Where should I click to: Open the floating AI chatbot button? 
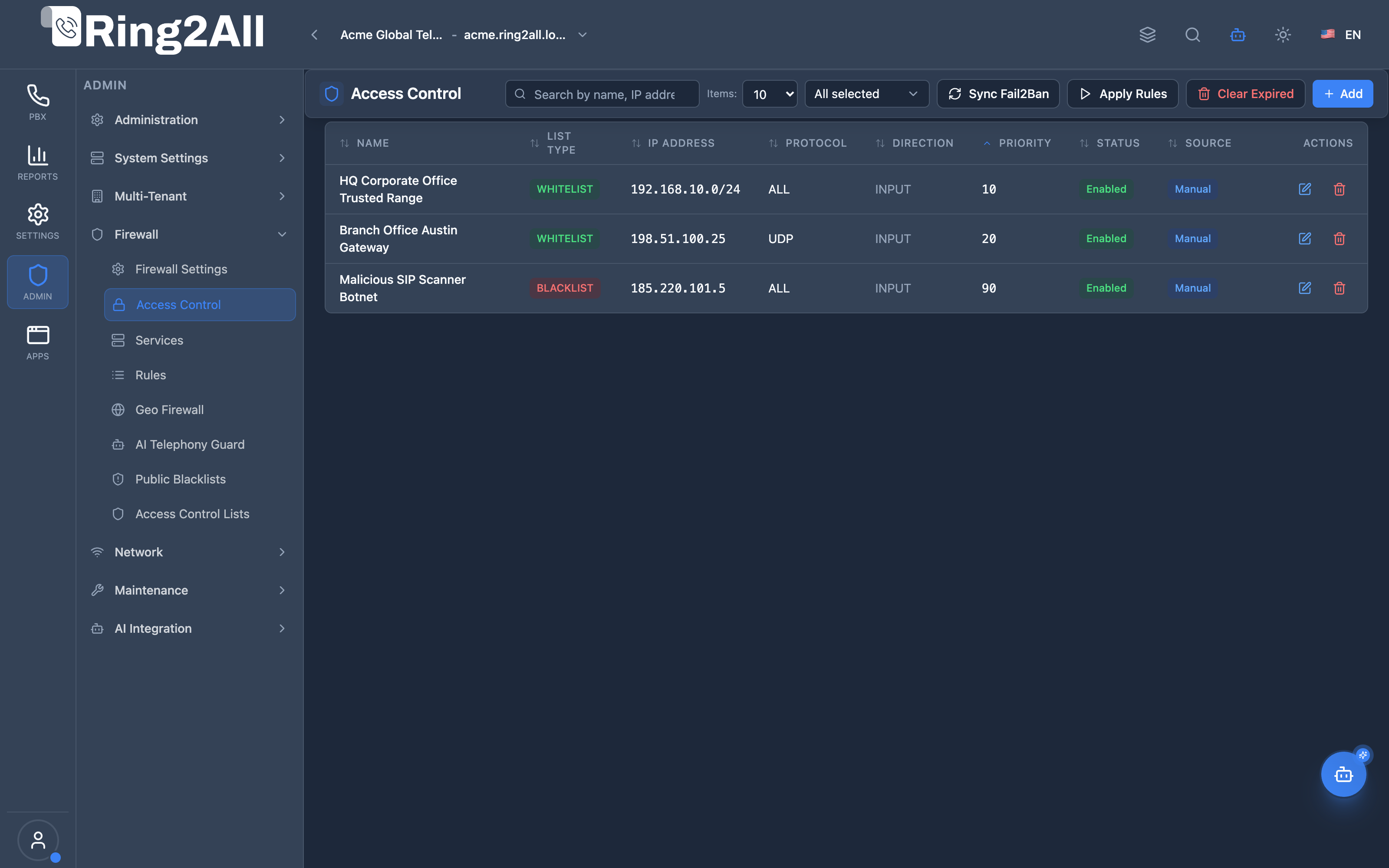[x=1344, y=774]
